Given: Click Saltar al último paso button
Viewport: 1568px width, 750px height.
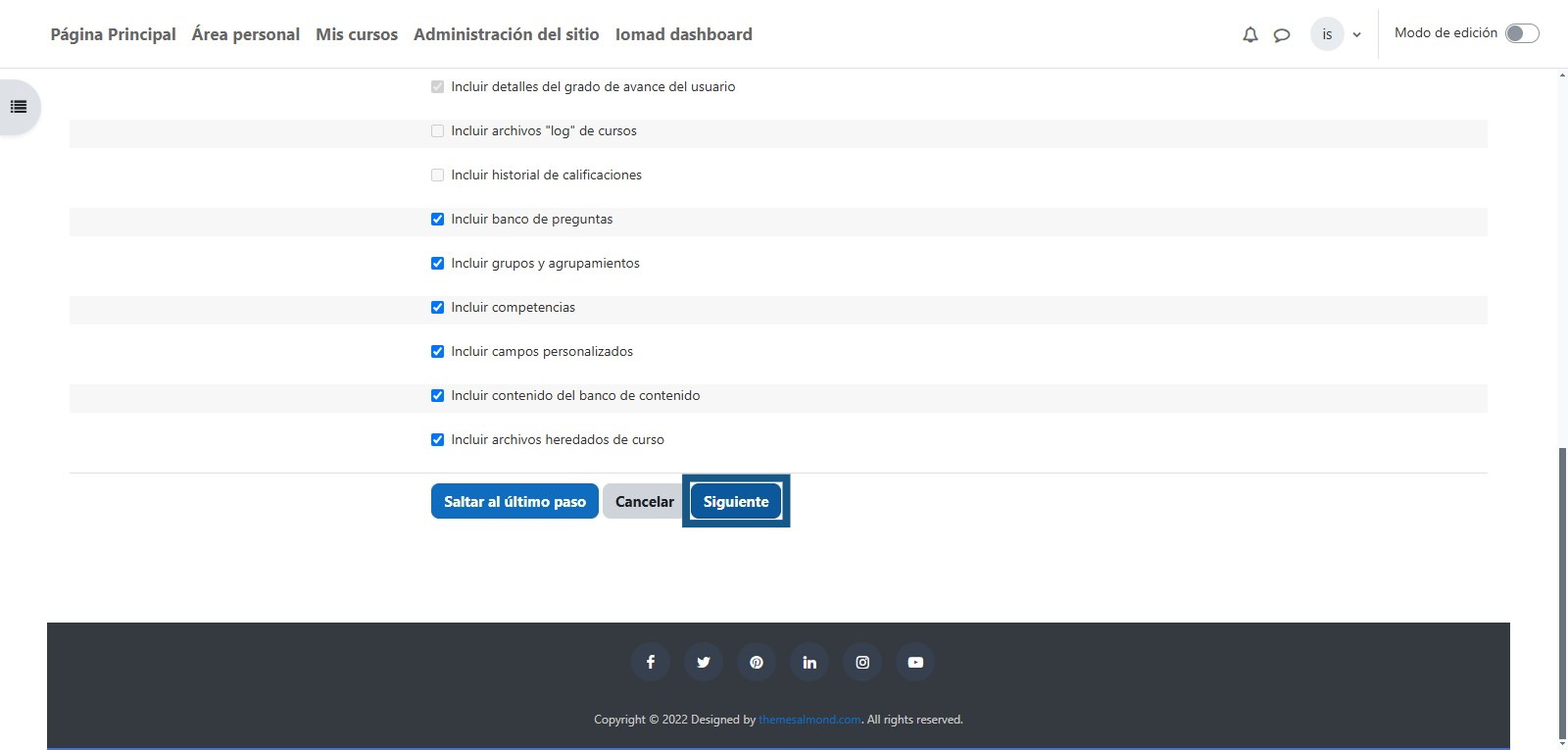Looking at the screenshot, I should [x=514, y=501].
